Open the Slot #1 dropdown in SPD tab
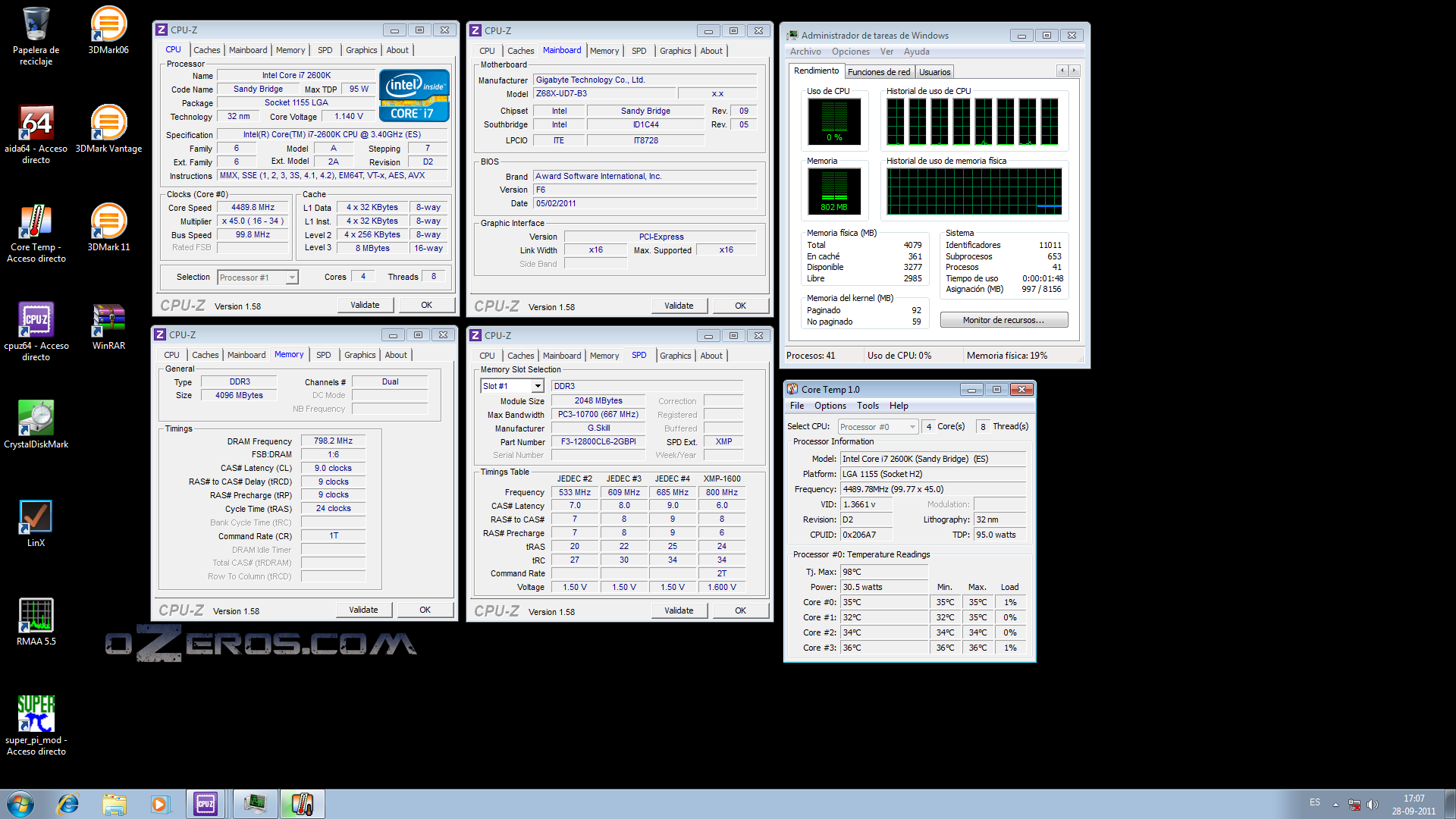Viewport: 1456px width, 819px height. (x=512, y=386)
